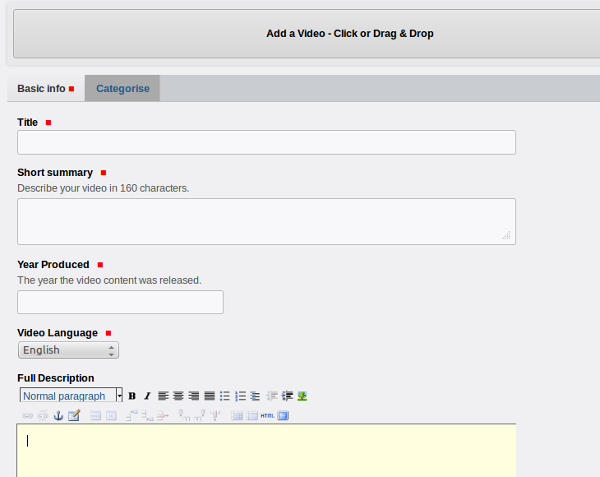Click into the Title text field

pyautogui.click(x=266, y=142)
